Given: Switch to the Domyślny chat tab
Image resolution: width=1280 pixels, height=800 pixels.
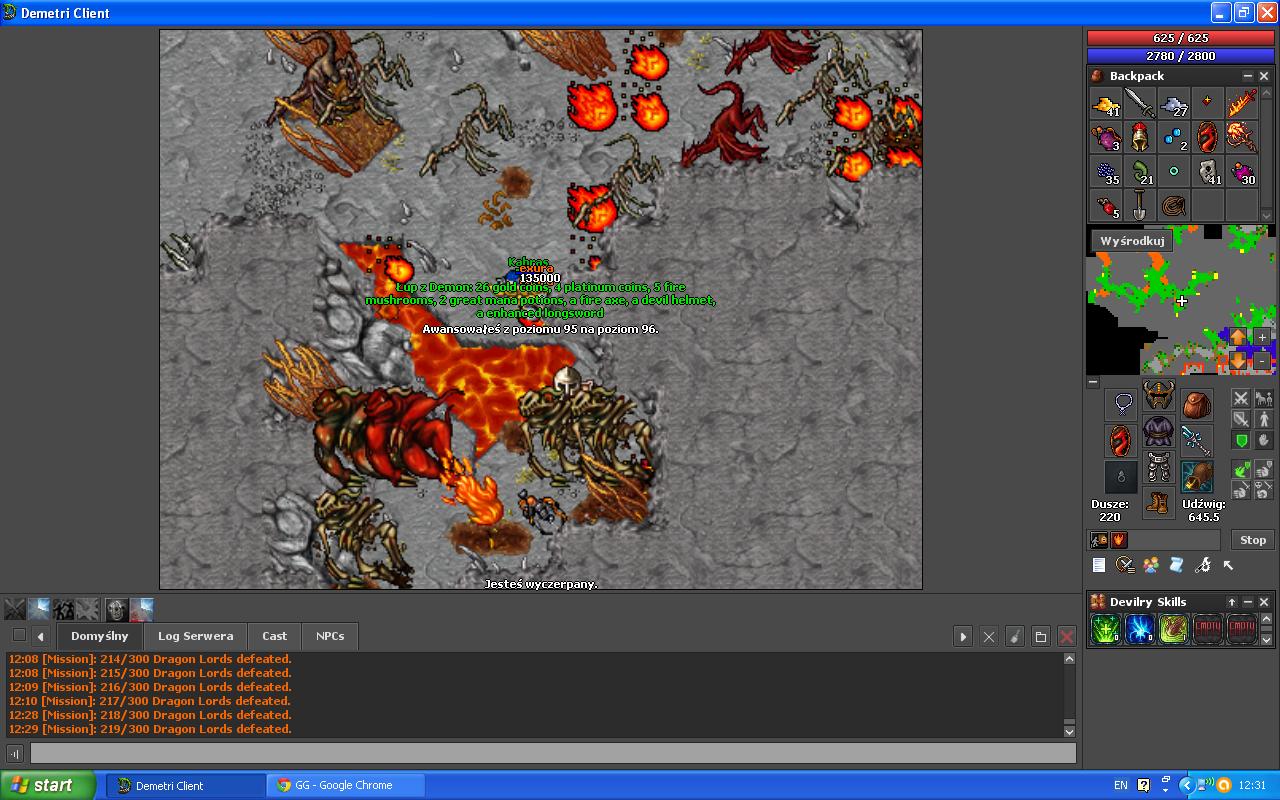Looking at the screenshot, I should click(100, 636).
